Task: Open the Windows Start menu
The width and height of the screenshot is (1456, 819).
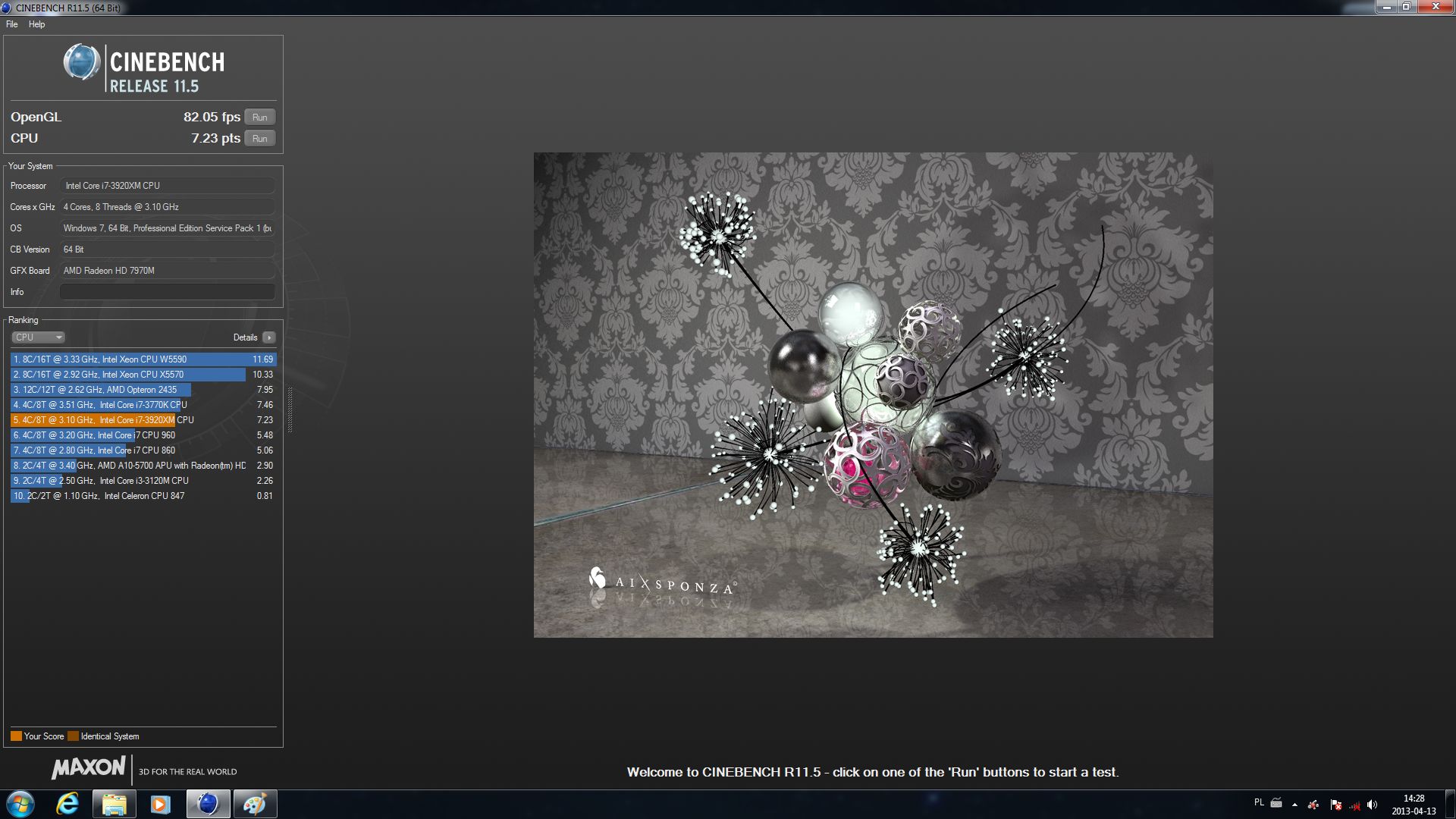Action: [x=20, y=804]
